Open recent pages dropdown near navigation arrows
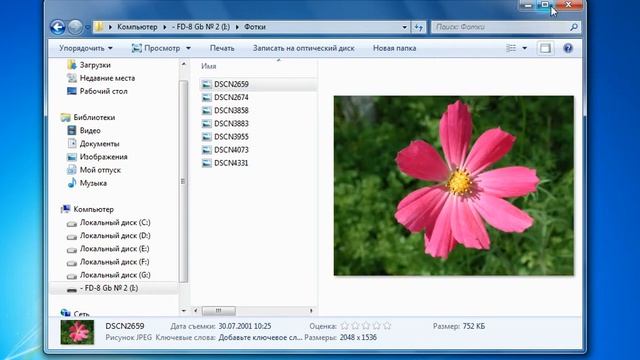Image resolution: width=640 pixels, height=360 pixels. point(87,27)
